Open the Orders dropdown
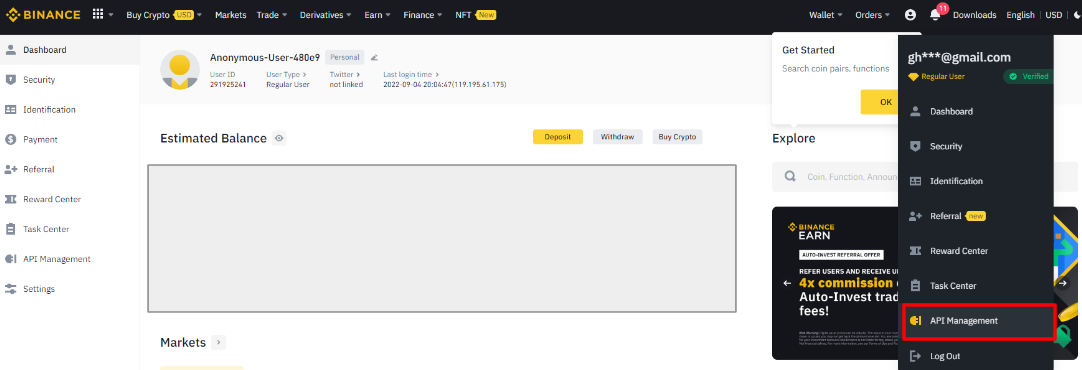The image size is (1082, 370). (x=872, y=14)
